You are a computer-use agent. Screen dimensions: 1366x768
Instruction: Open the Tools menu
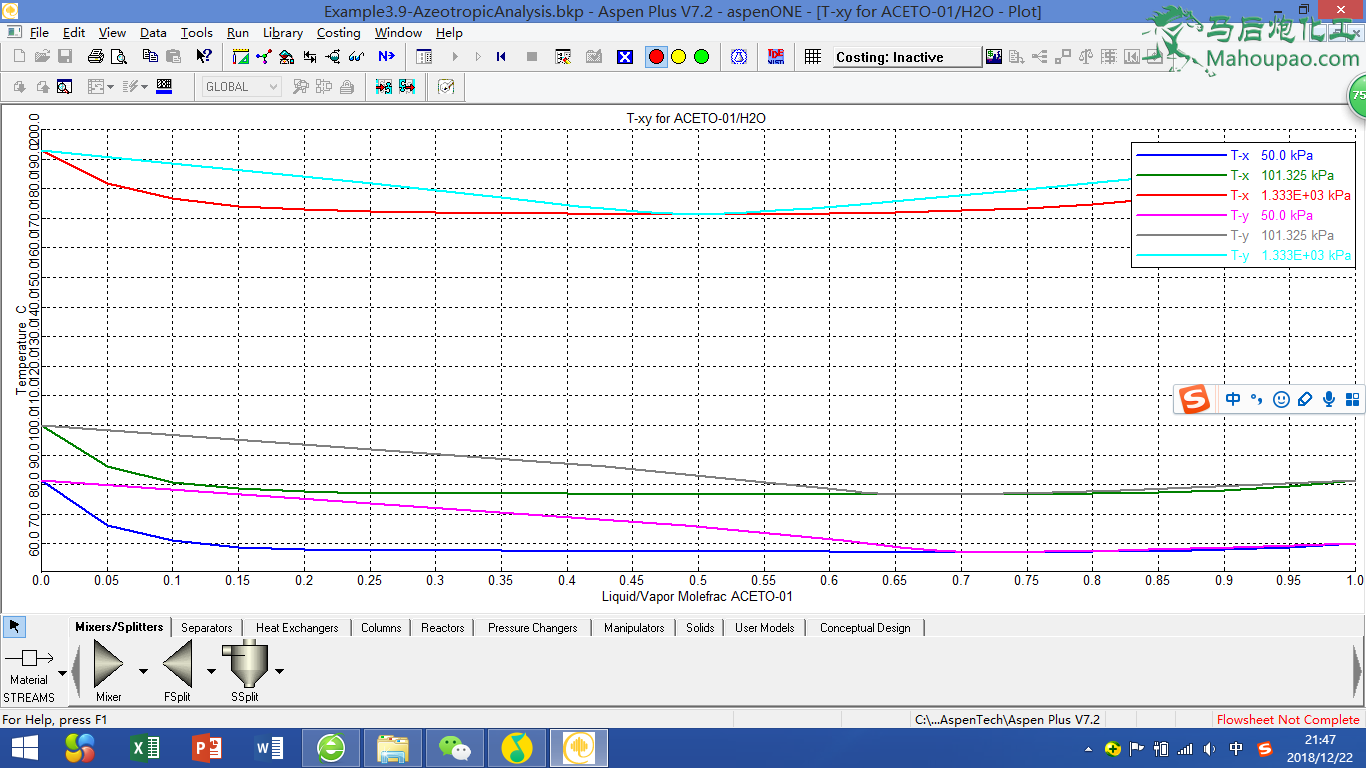(x=196, y=33)
